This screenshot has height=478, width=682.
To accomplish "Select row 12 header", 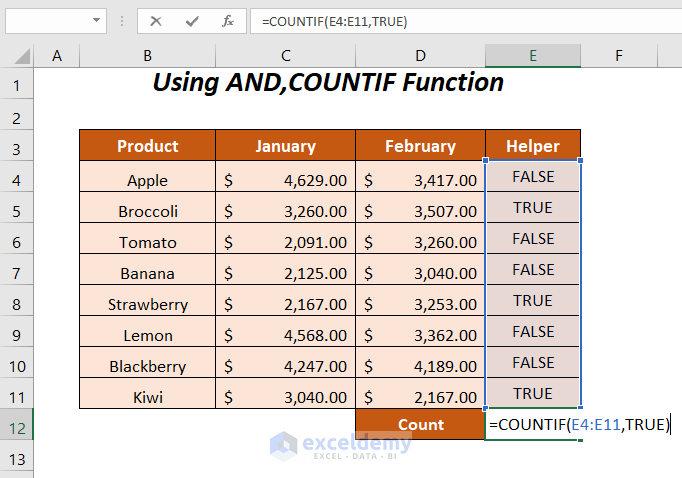I will point(16,425).
